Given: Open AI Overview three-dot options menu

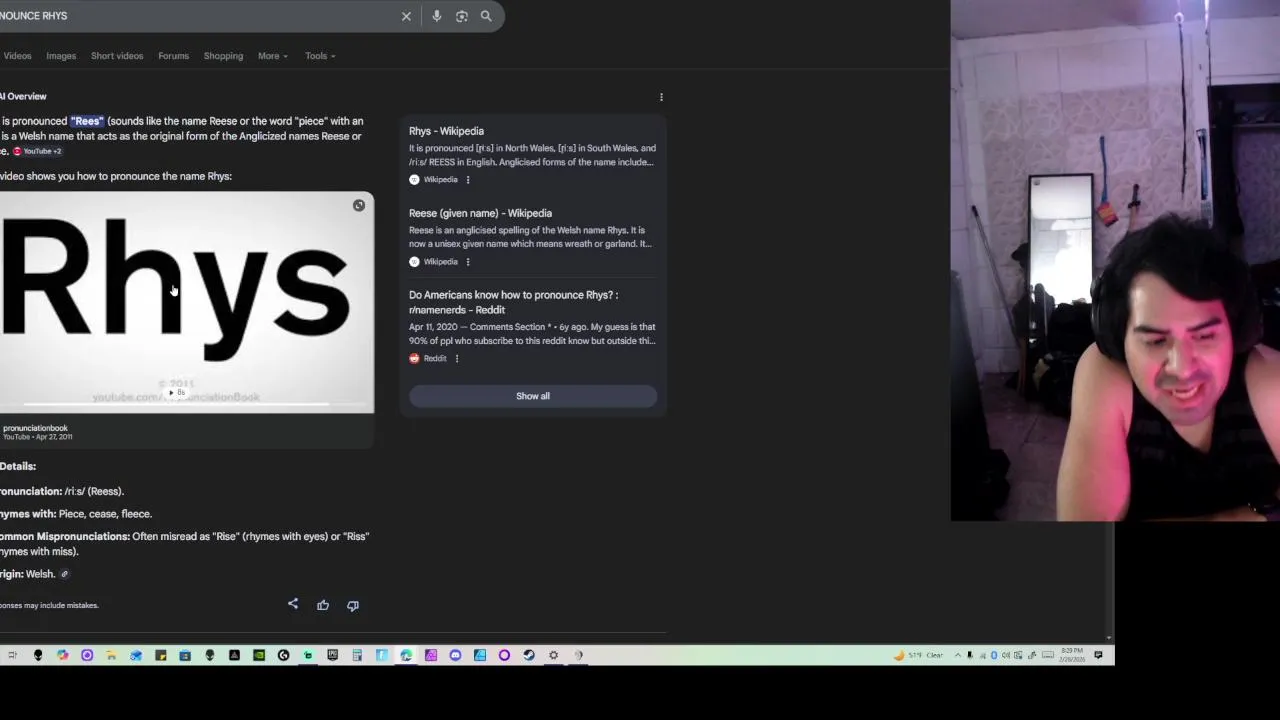Looking at the screenshot, I should point(661,97).
